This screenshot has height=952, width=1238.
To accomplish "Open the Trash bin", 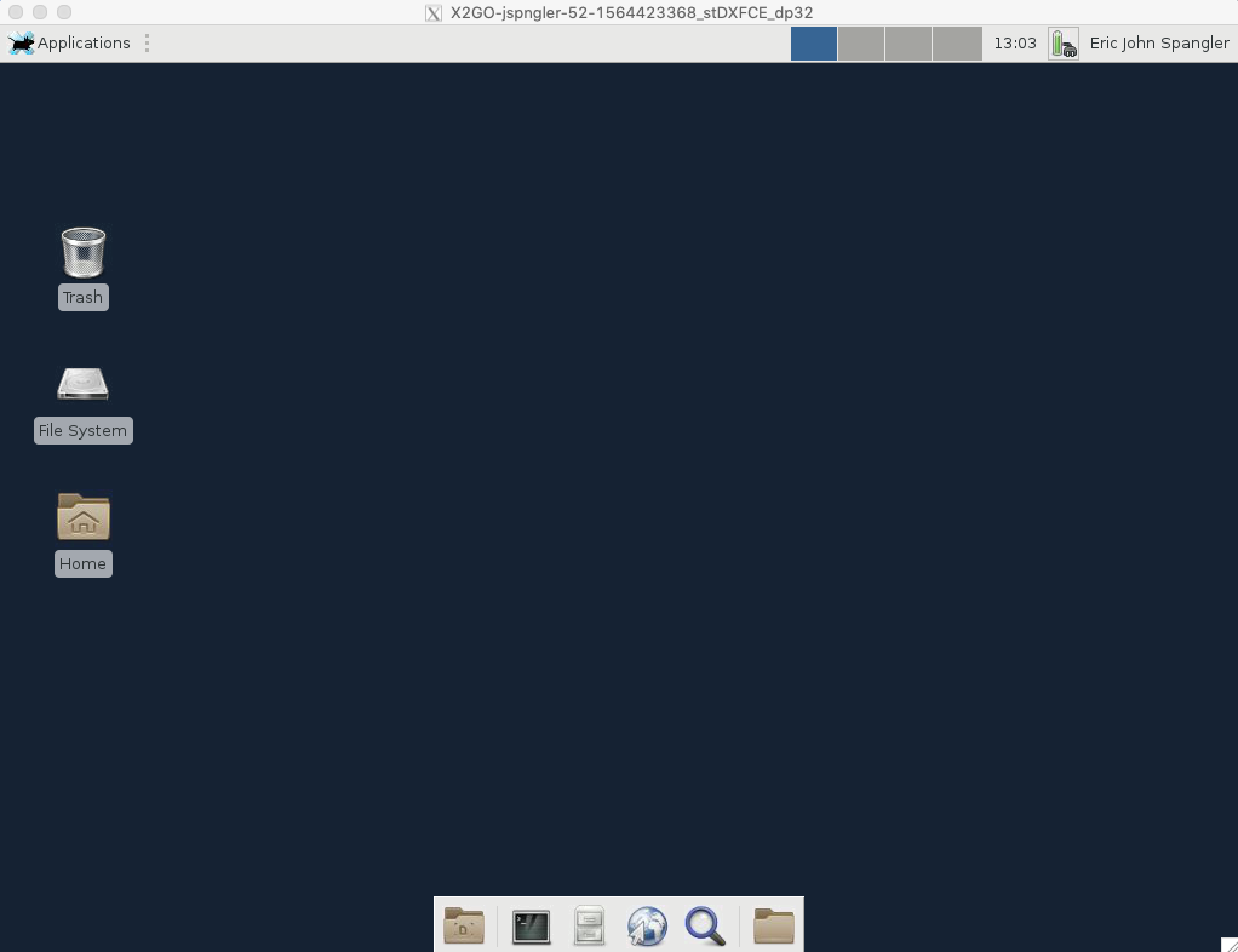I will pyautogui.click(x=83, y=252).
